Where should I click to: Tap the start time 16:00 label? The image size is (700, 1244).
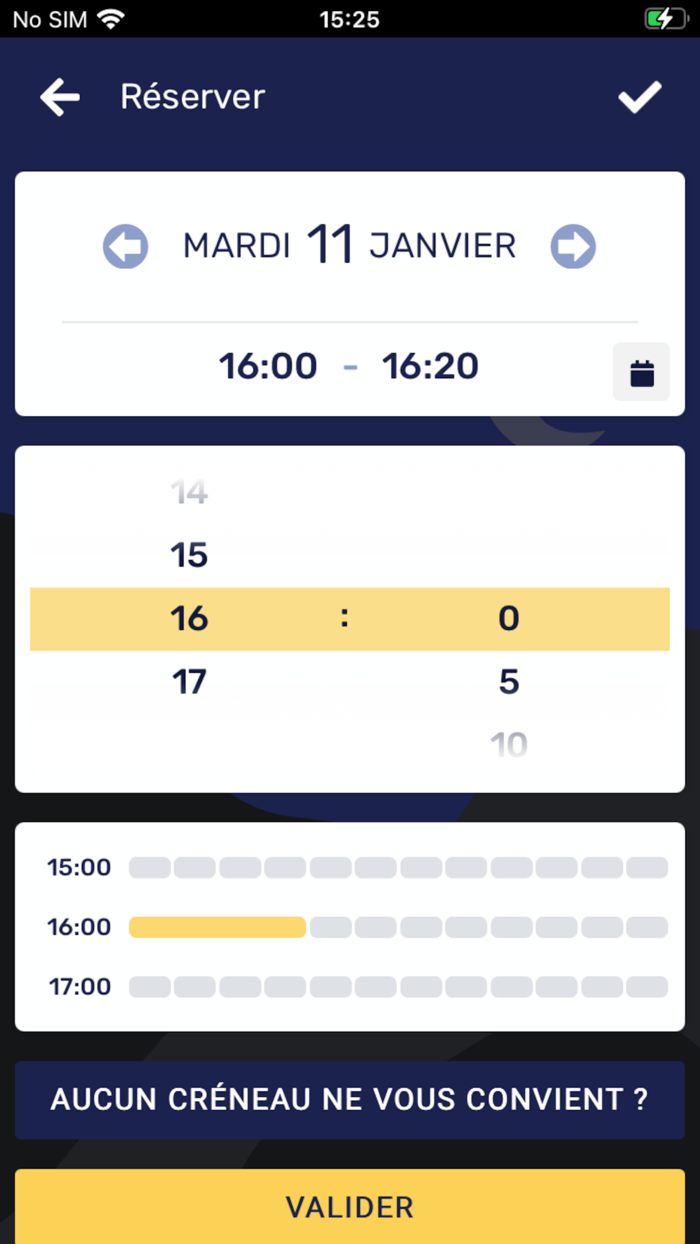[268, 366]
